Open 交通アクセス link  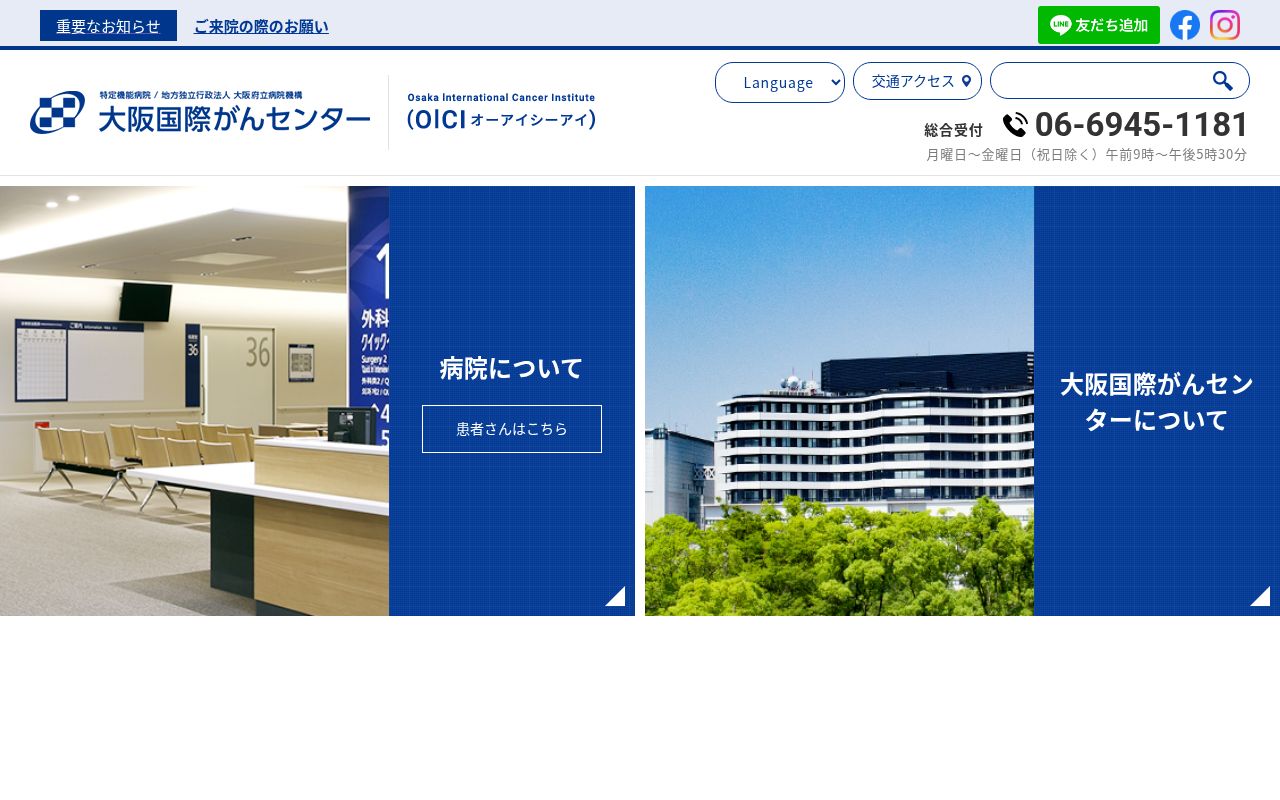[917, 81]
